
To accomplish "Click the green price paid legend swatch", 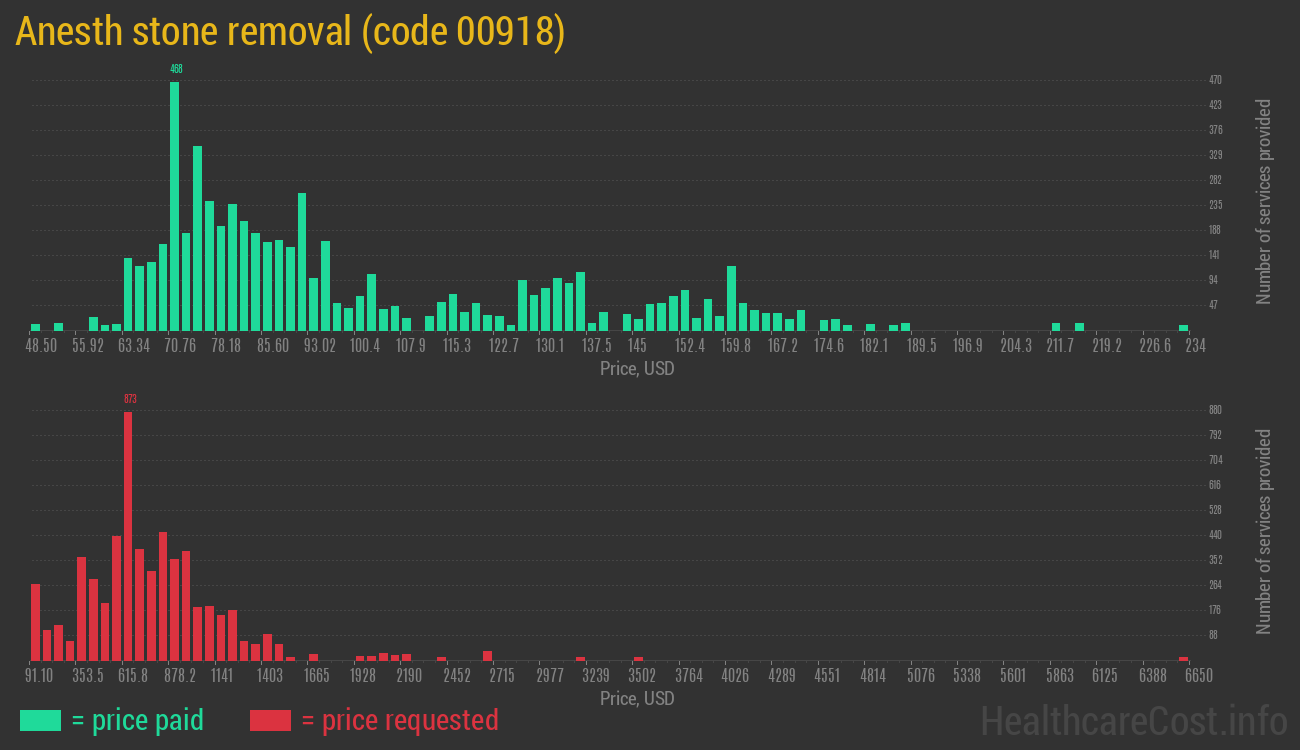I will (40, 720).
